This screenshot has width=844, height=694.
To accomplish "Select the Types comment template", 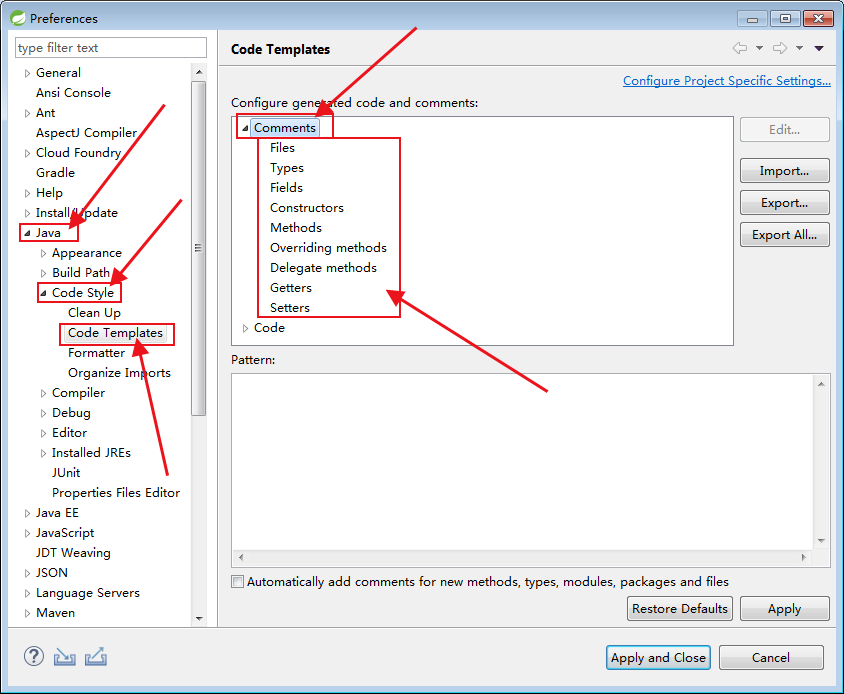I will pyautogui.click(x=286, y=168).
